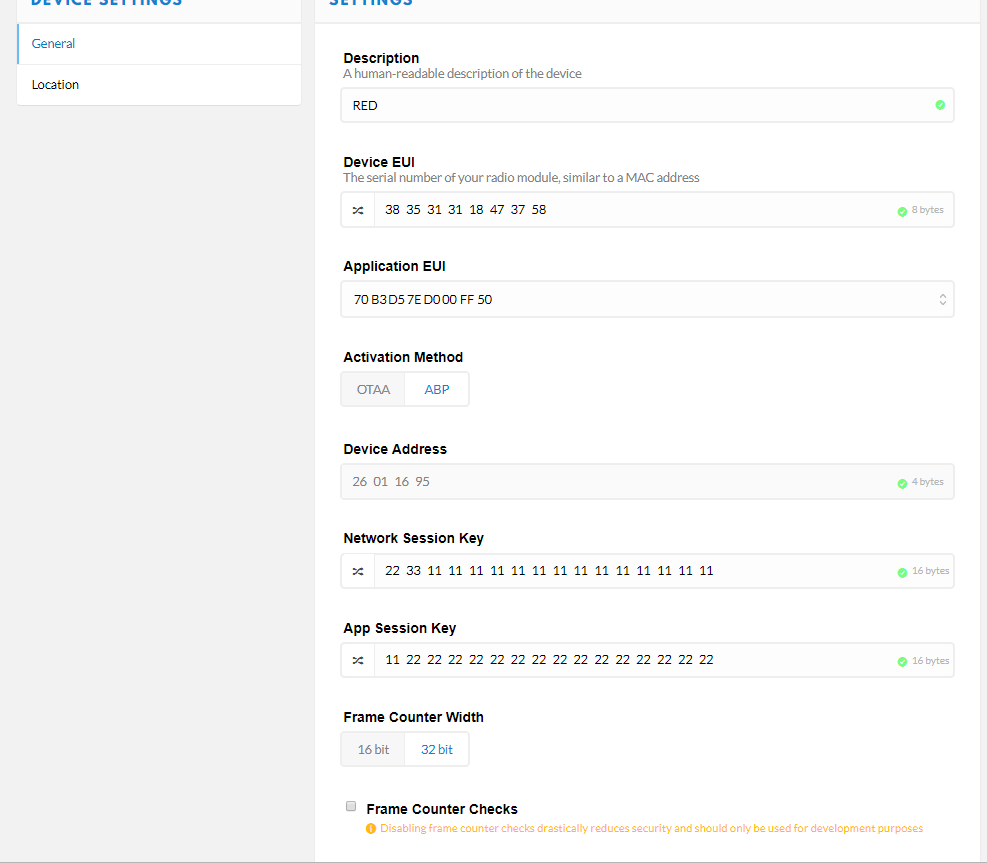Click the green check icon in Description field
The height and width of the screenshot is (863, 987).
pos(939,105)
